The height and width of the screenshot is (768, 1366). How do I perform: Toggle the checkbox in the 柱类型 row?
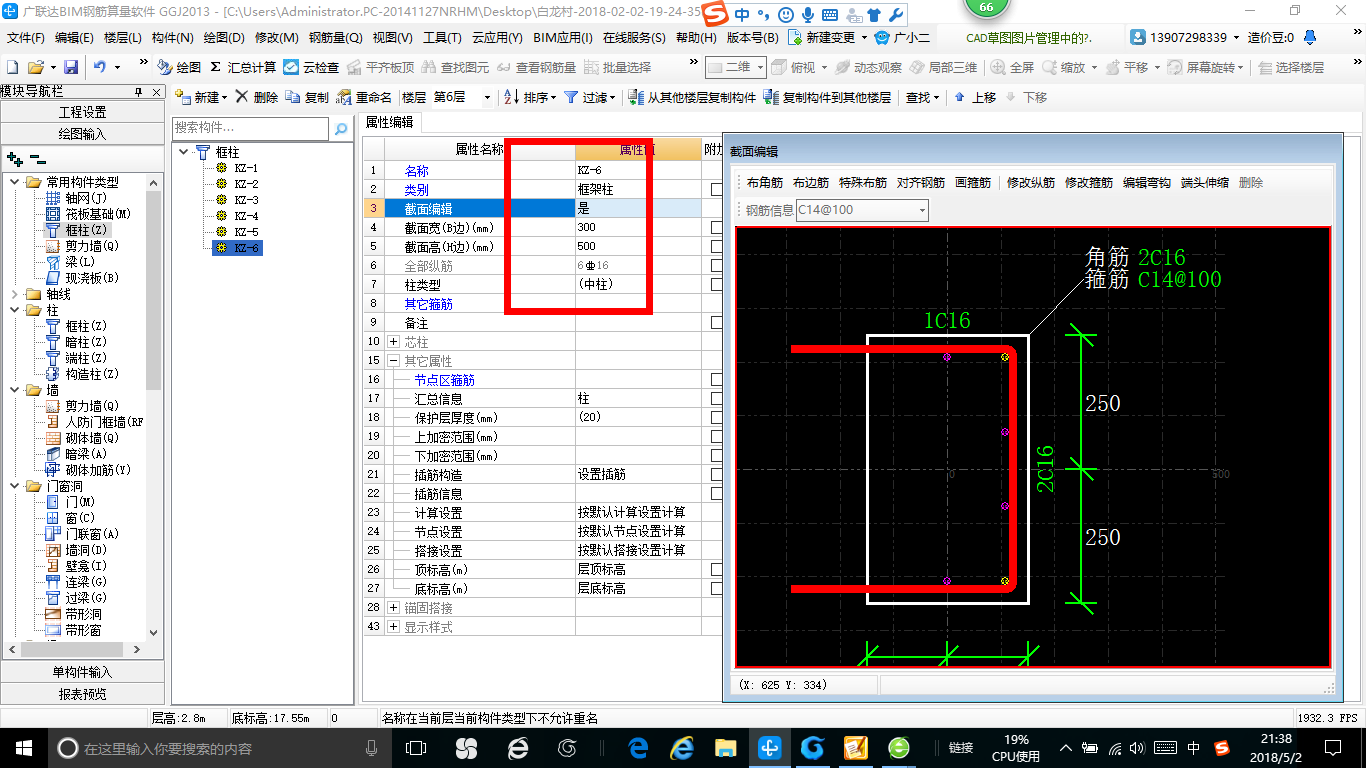(x=716, y=285)
